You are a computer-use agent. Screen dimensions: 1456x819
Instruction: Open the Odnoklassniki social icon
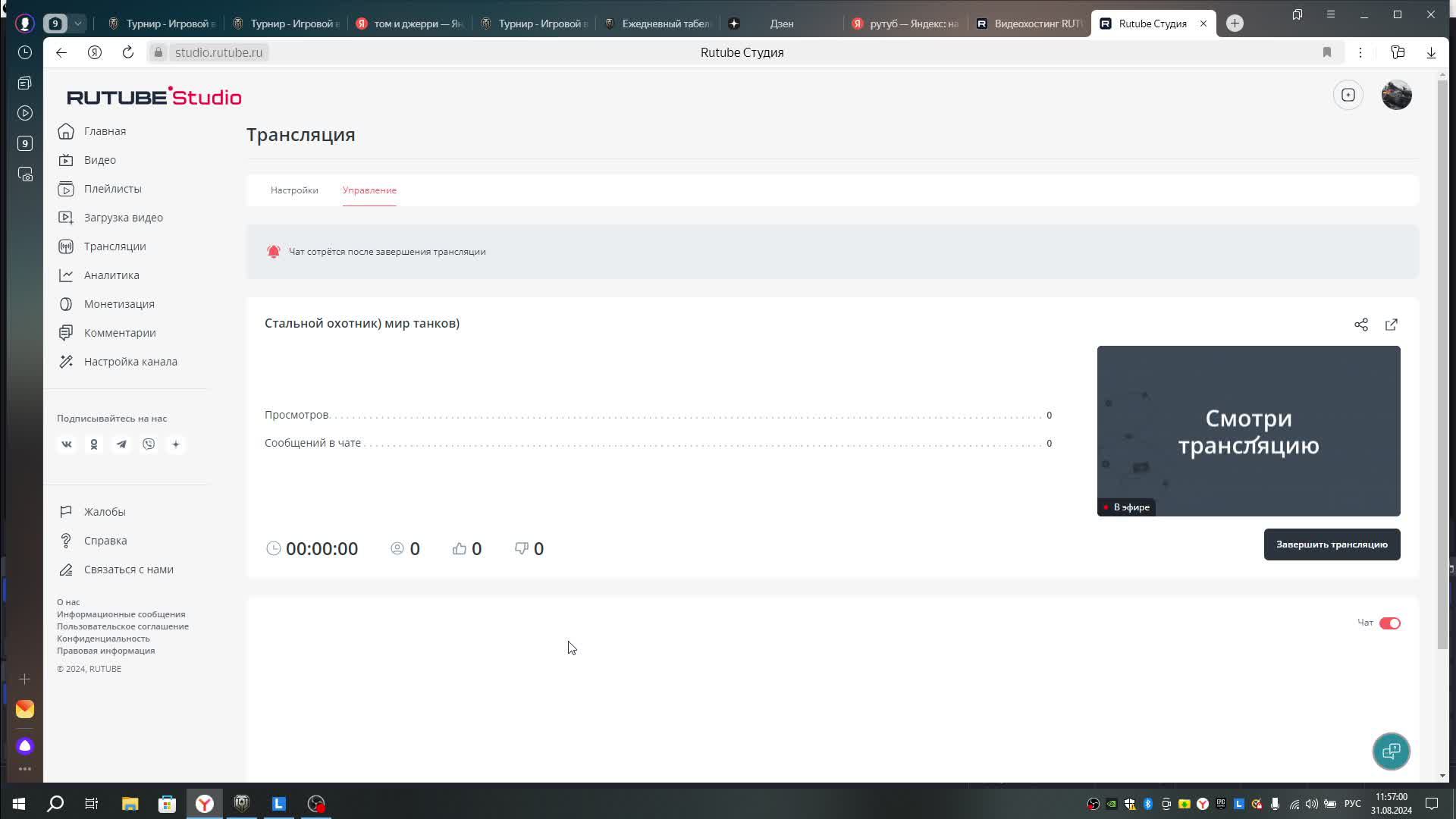pyautogui.click(x=94, y=444)
